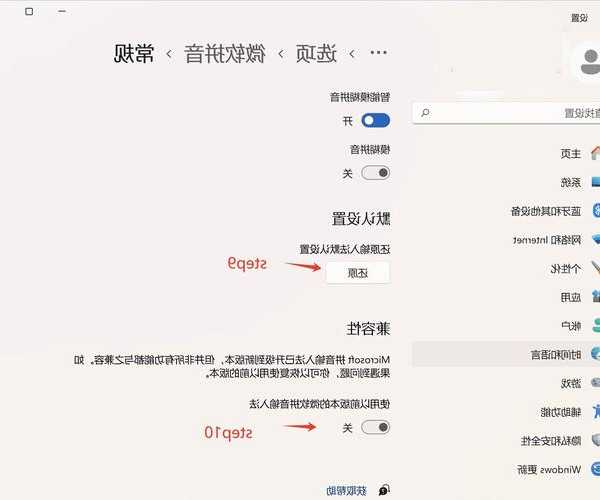This screenshot has width=600, height=500.
Task: Expand the breadcrumb ellipsis (...) menu
Action: [379, 53]
